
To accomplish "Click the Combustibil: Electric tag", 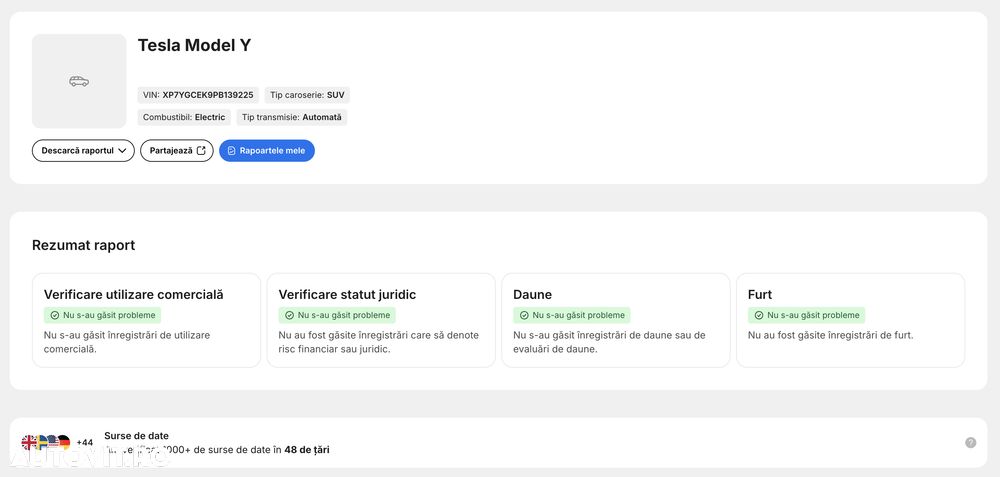I will pyautogui.click(x=184, y=117).
